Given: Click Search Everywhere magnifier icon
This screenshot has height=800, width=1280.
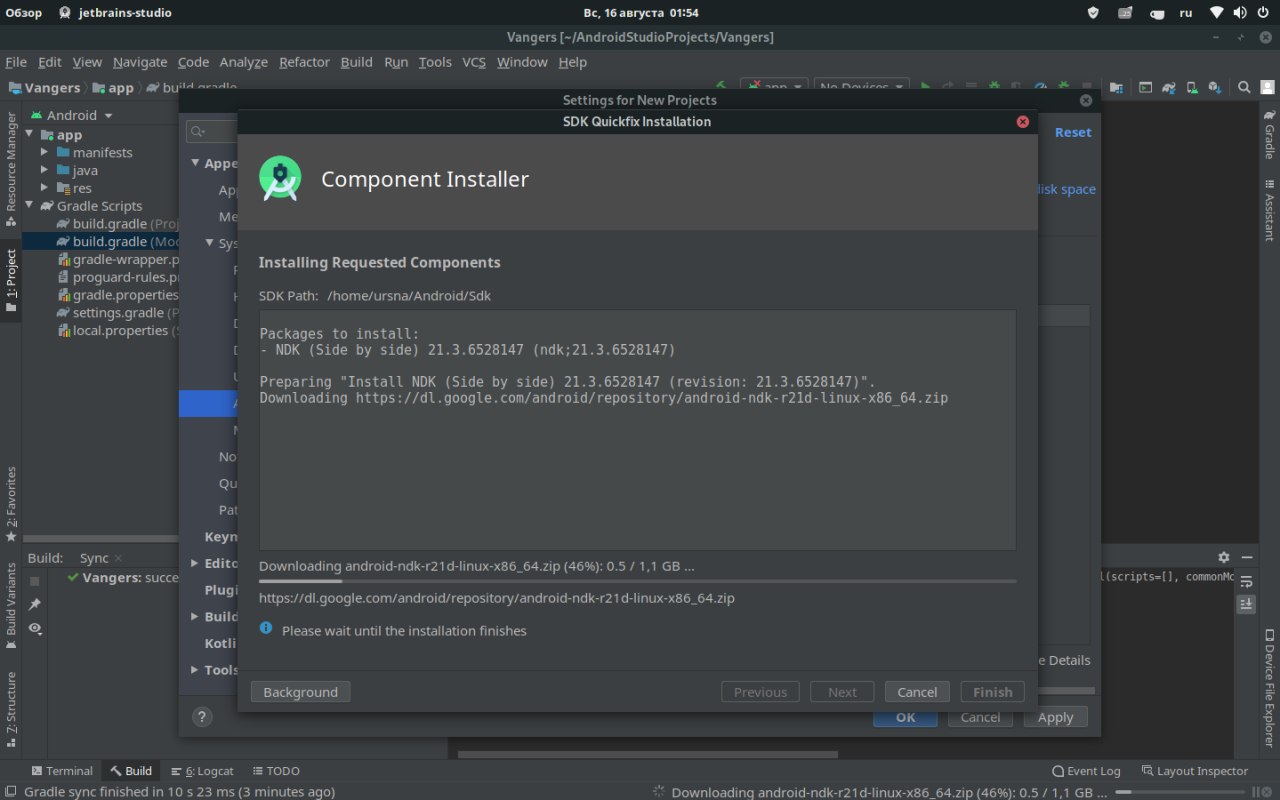Looking at the screenshot, I should 1244,87.
